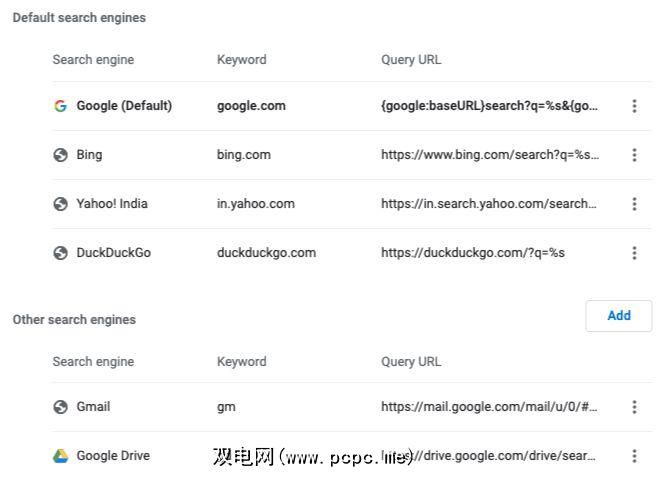The image size is (670, 480).
Task: Select the Bing engine name
Action: click(x=89, y=155)
